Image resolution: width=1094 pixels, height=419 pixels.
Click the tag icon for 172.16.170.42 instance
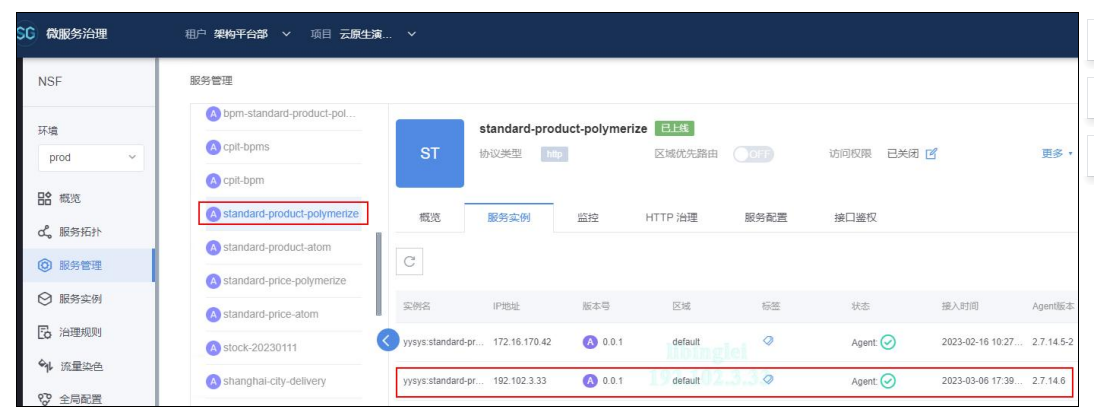768,341
